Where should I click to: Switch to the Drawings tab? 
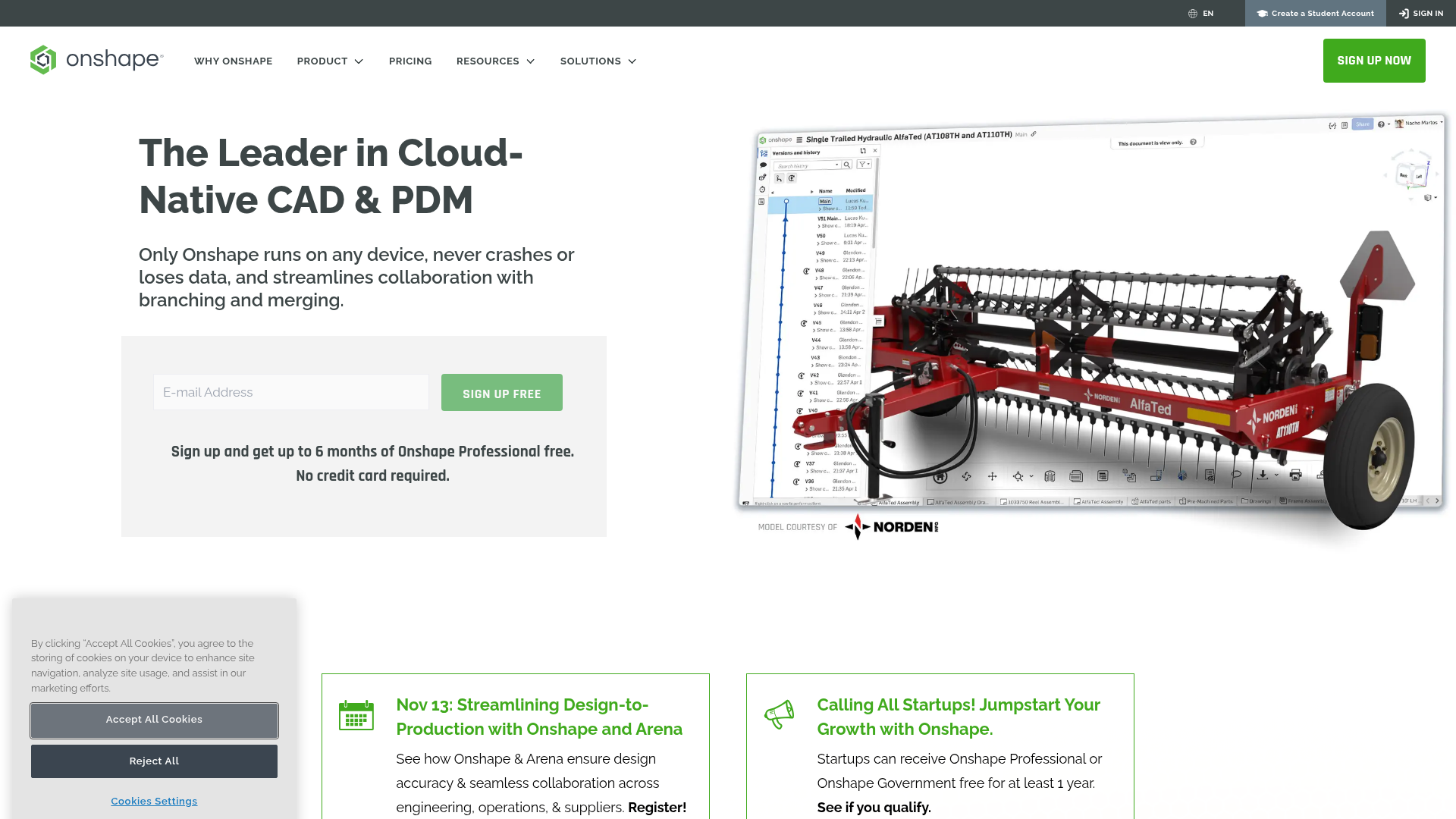coord(1257,501)
